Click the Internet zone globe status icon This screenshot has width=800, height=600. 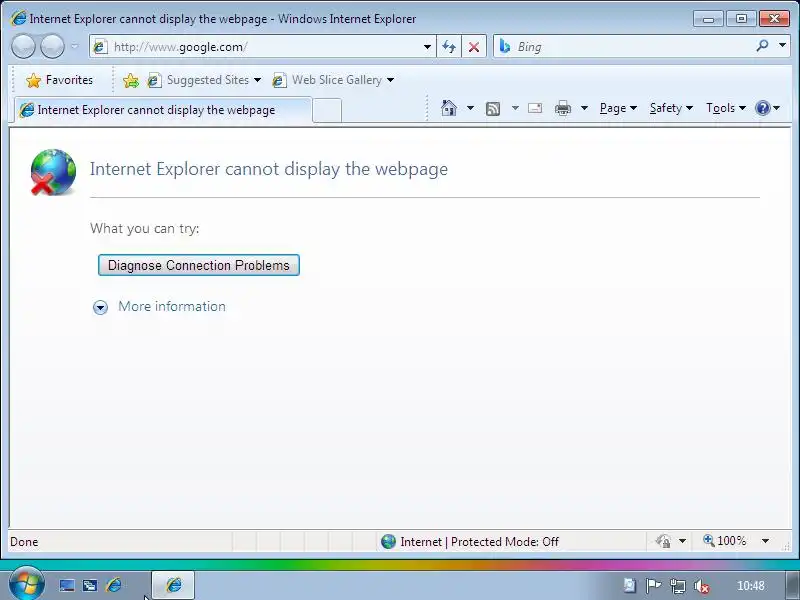point(388,541)
